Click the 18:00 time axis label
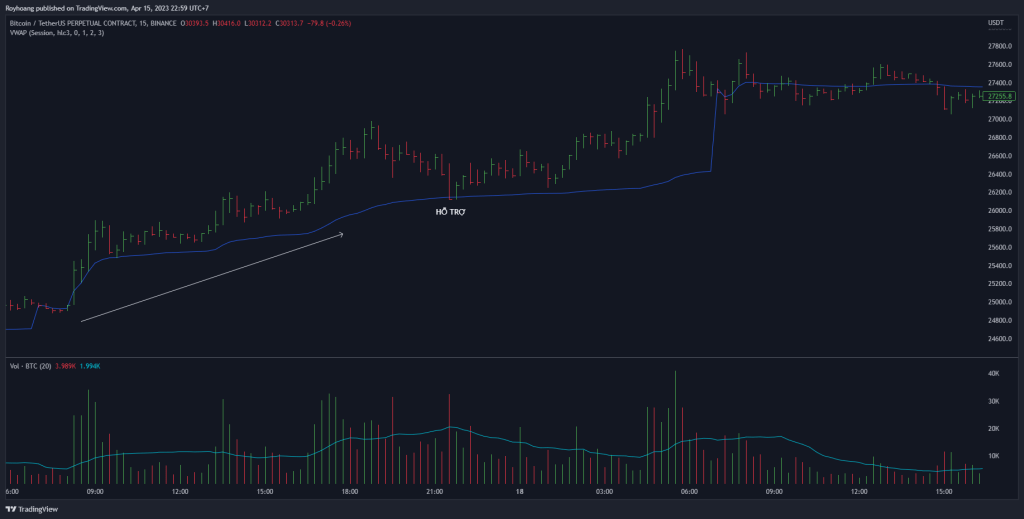Image resolution: width=1024 pixels, height=519 pixels. coord(350,492)
